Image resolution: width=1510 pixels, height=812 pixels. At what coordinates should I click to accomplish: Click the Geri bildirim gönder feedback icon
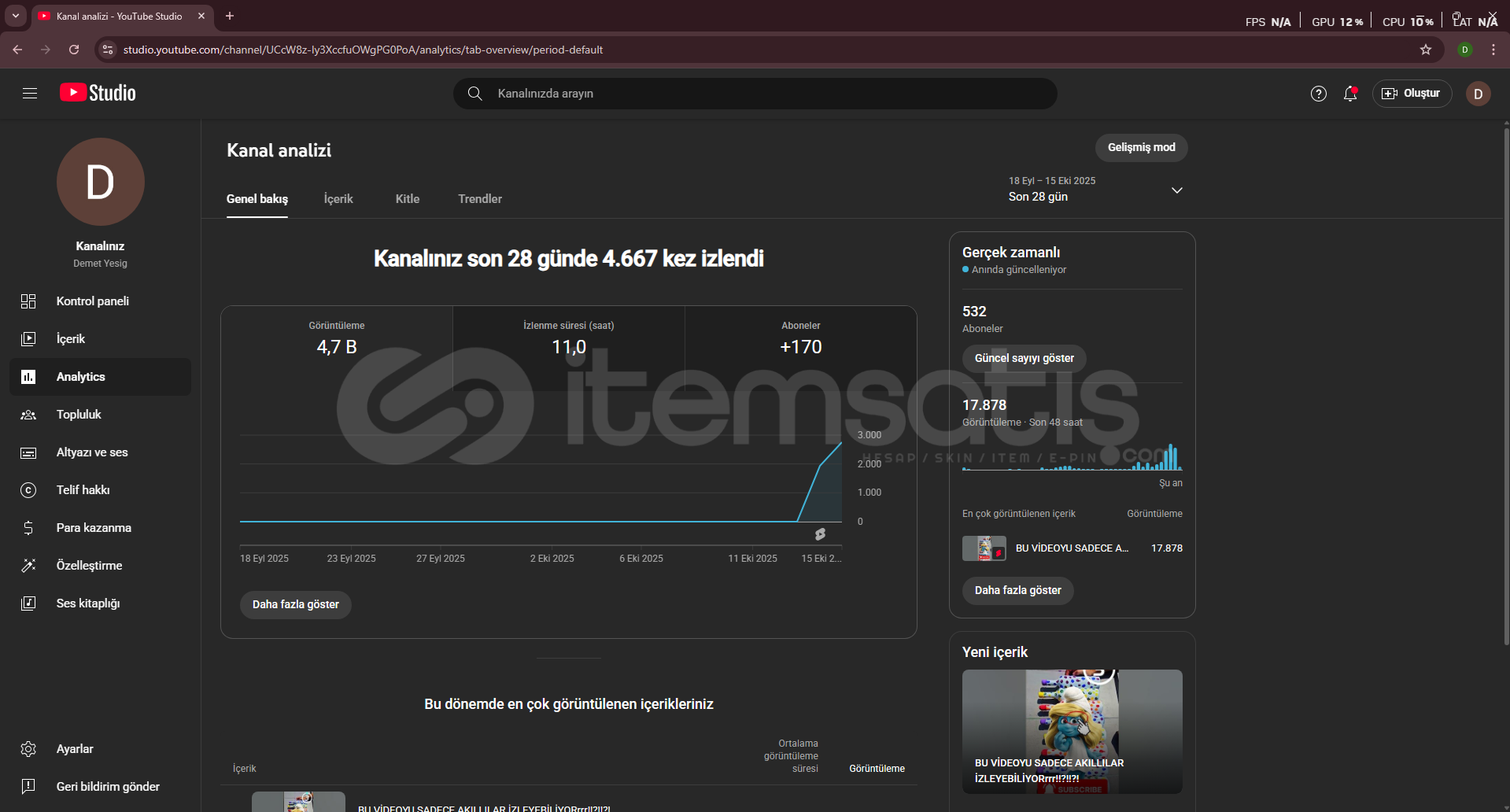tap(28, 787)
